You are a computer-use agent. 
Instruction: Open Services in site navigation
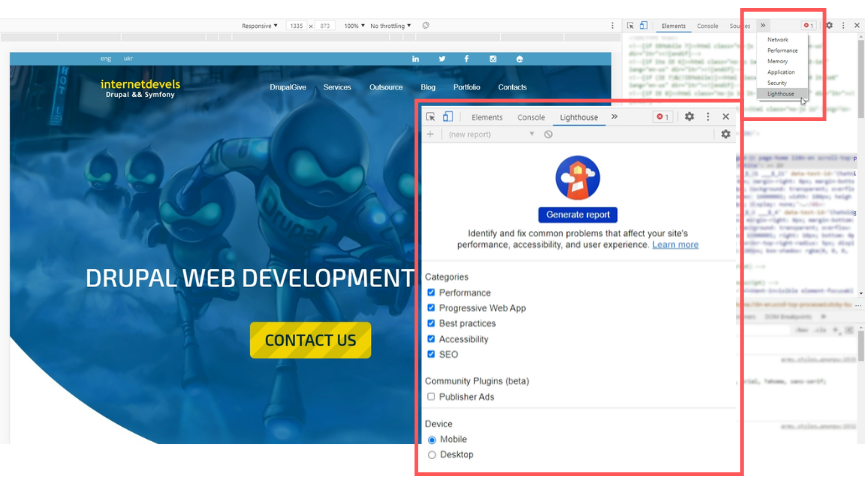(x=337, y=87)
